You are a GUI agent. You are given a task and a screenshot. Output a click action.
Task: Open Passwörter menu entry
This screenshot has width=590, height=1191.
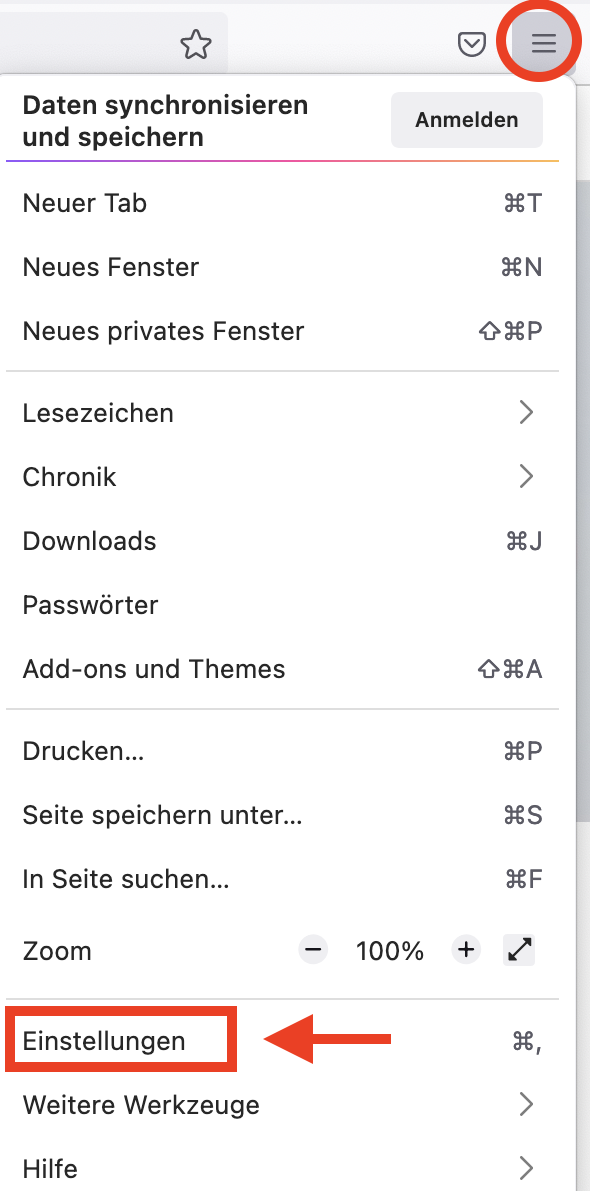pyautogui.click(x=282, y=605)
